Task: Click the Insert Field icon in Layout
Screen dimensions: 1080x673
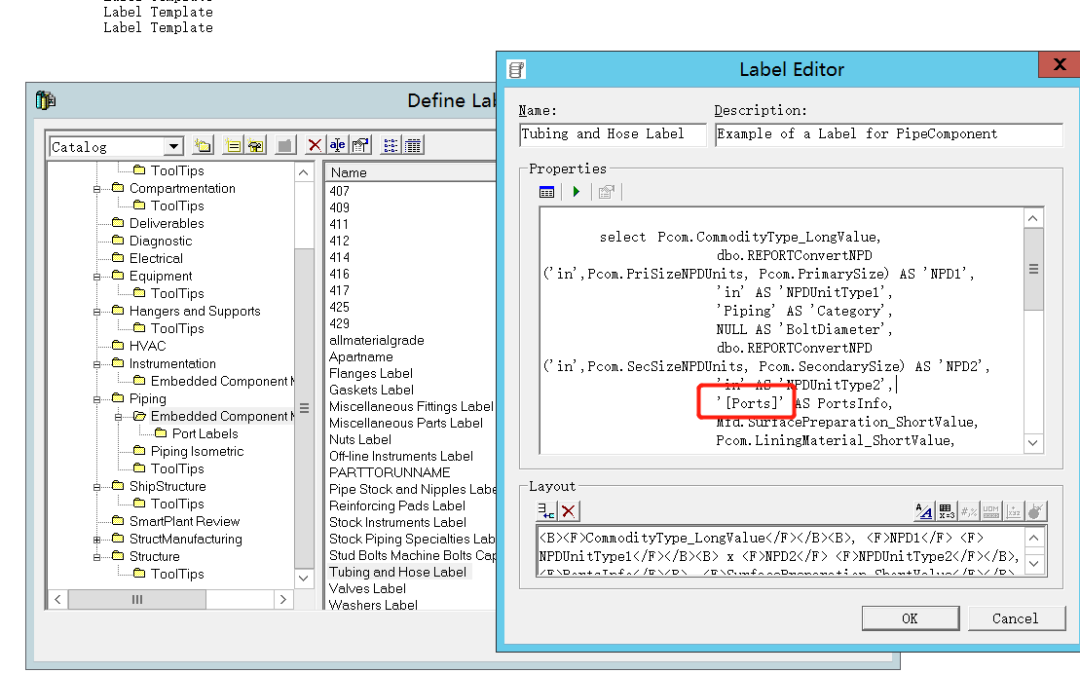Action: tap(546, 510)
